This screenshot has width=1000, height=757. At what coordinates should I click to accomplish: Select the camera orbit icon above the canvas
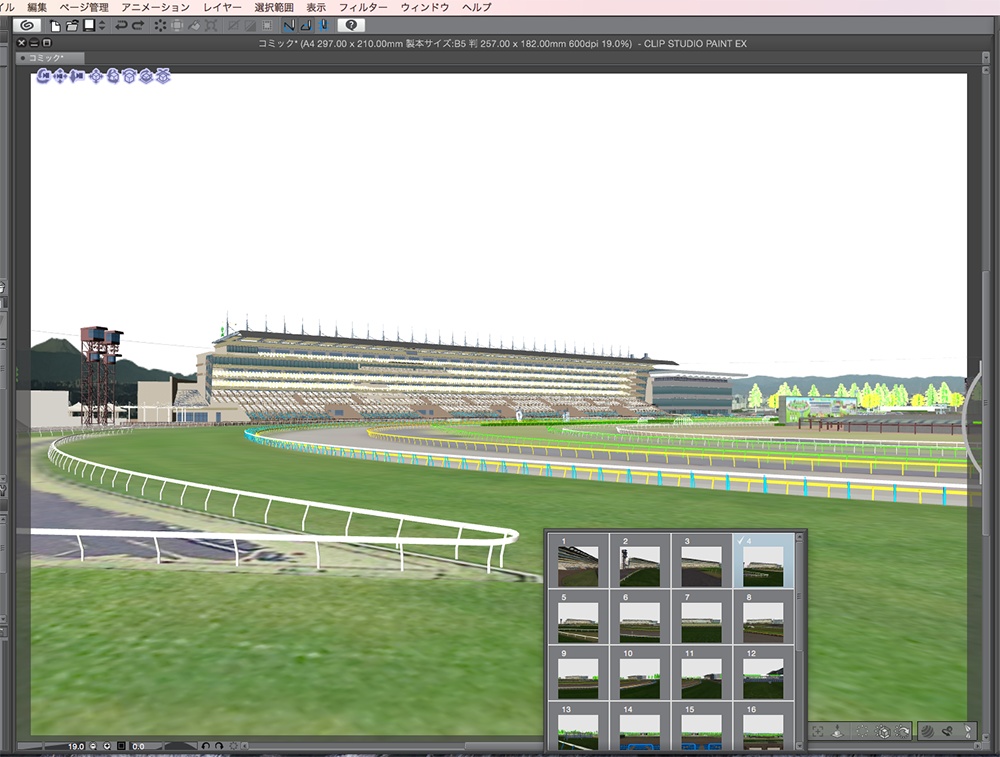(x=42, y=75)
